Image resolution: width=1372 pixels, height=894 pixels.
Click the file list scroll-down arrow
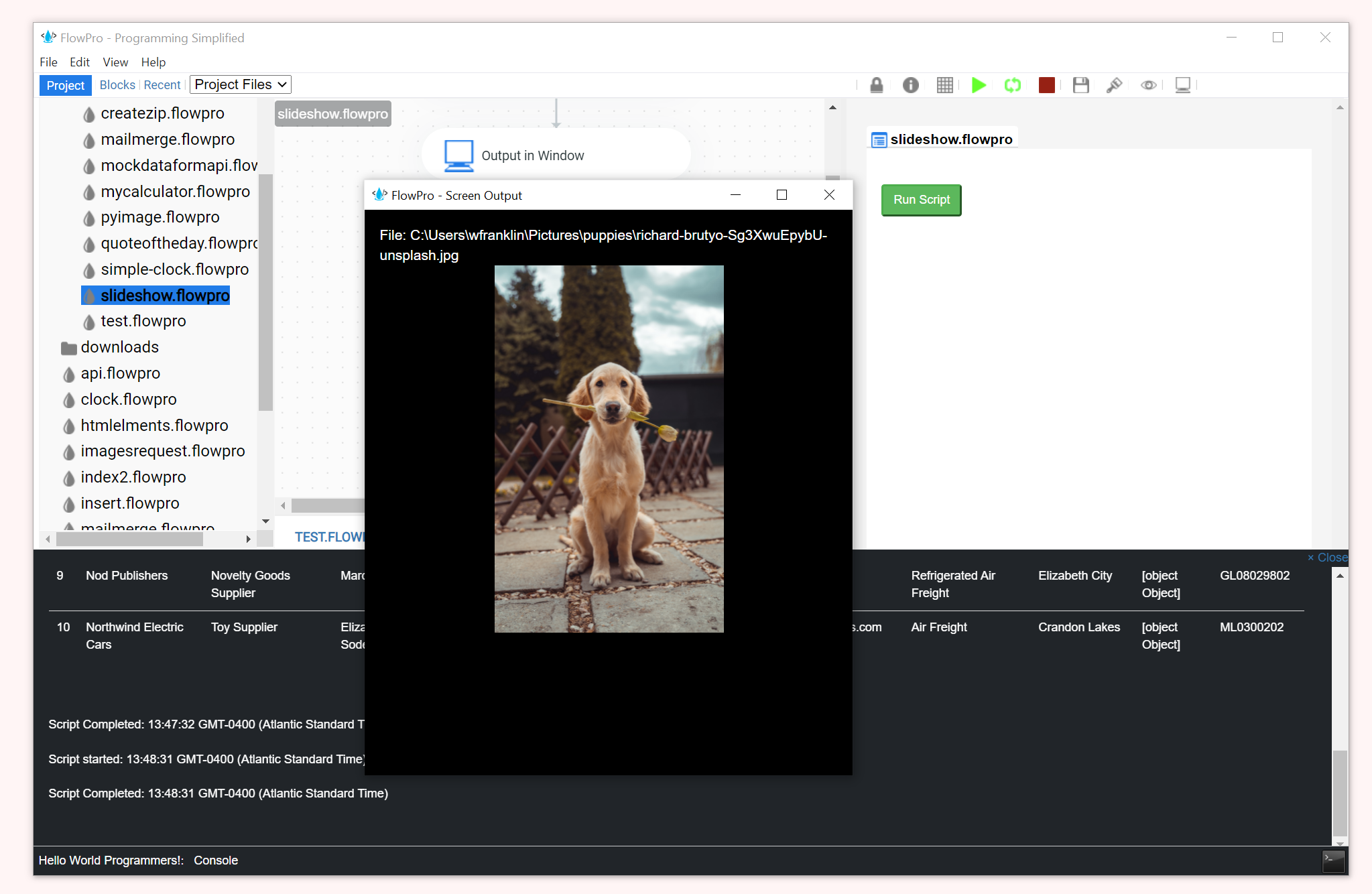pyautogui.click(x=265, y=521)
